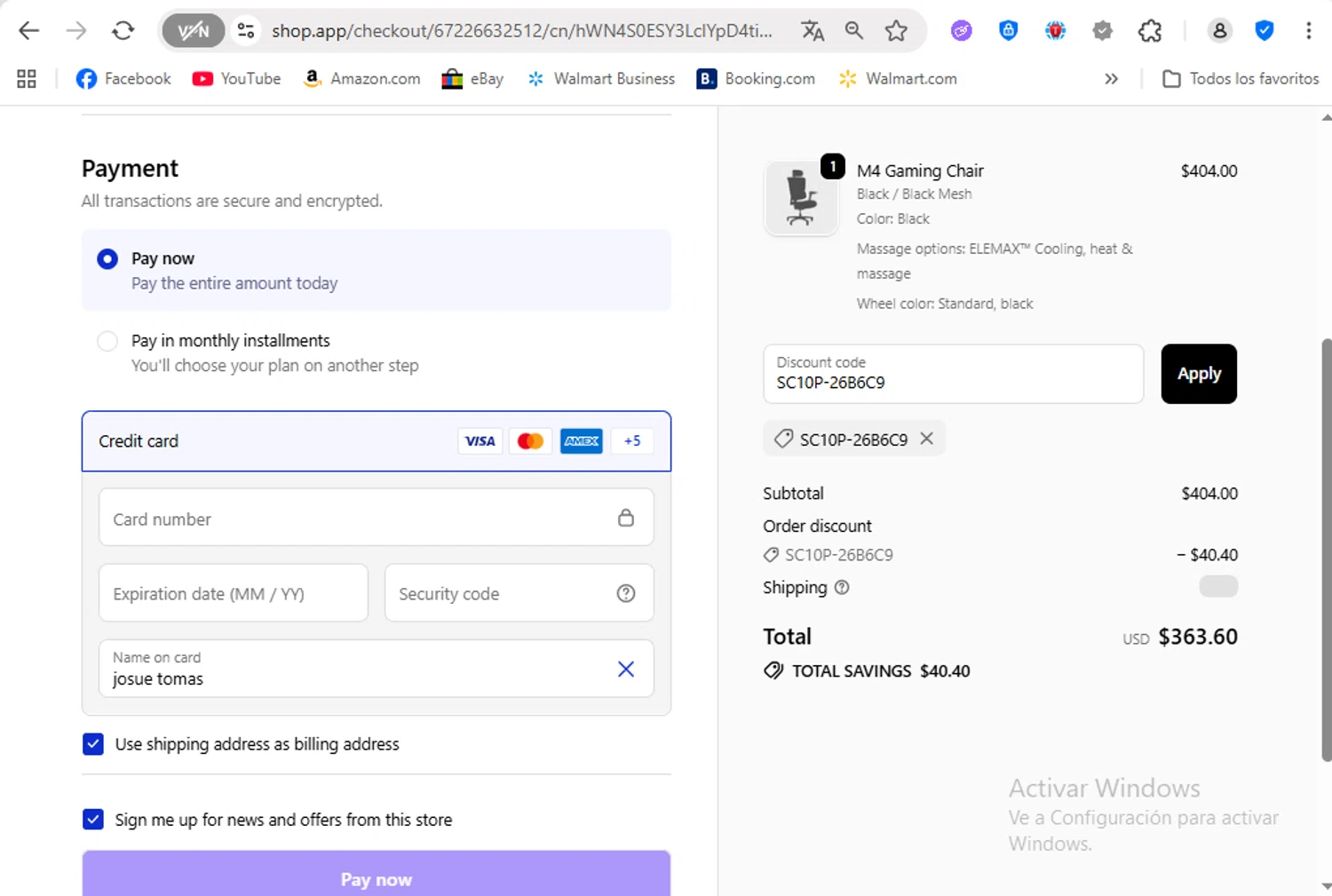Open YouTube bookmark
The image size is (1332, 896).
pyautogui.click(x=236, y=79)
